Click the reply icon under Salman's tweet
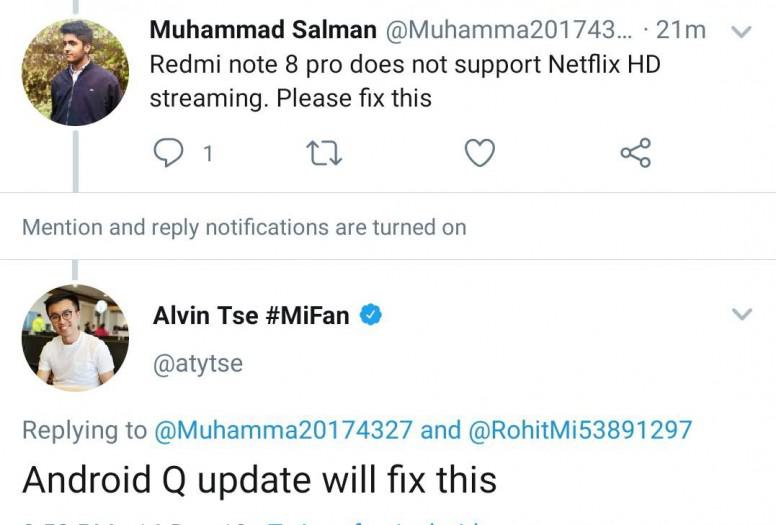Viewport: 776px width, 525px height. 169,153
